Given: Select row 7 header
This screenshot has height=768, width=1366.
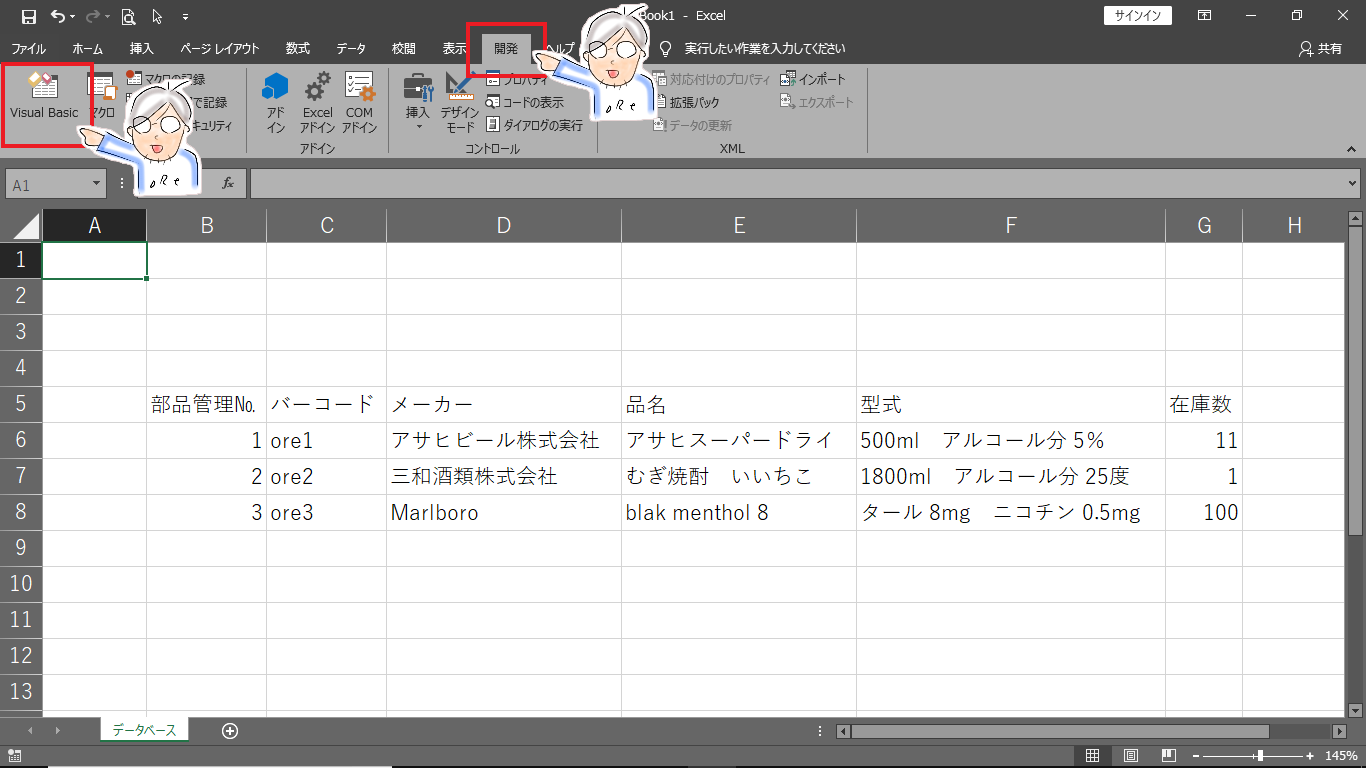Looking at the screenshot, I should click(22, 476).
